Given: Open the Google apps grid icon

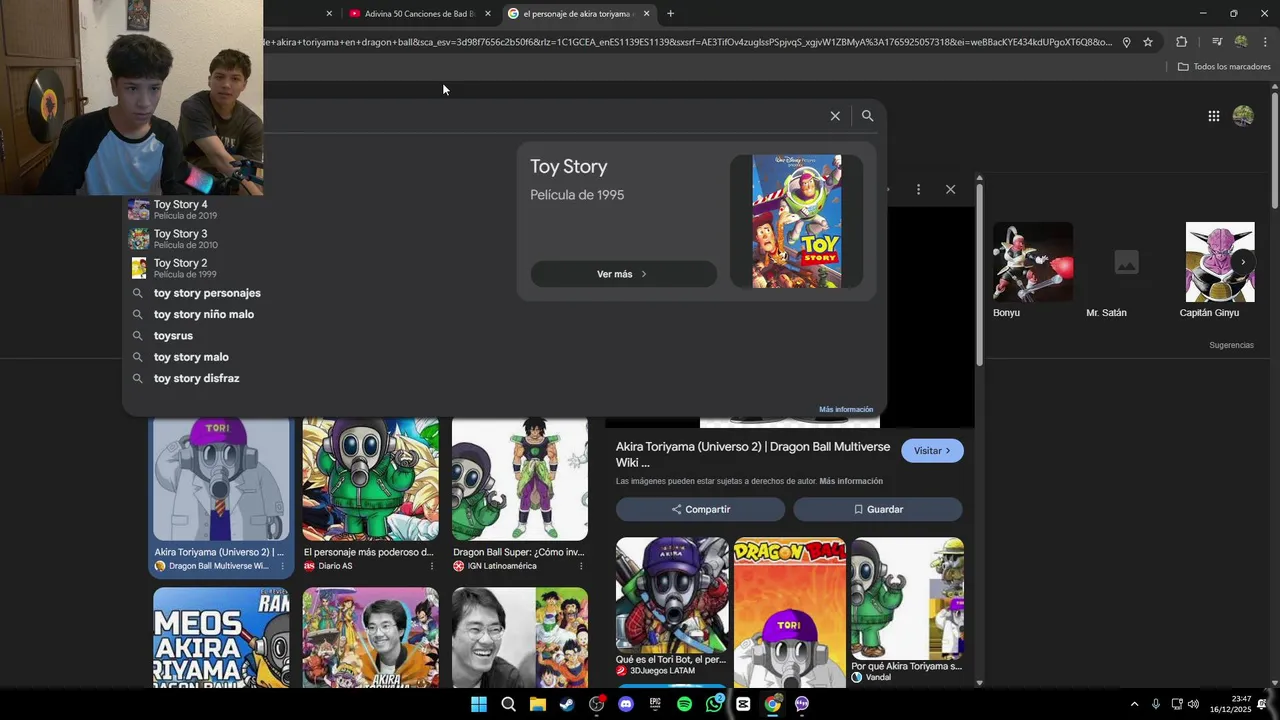Looking at the screenshot, I should 1213,116.
